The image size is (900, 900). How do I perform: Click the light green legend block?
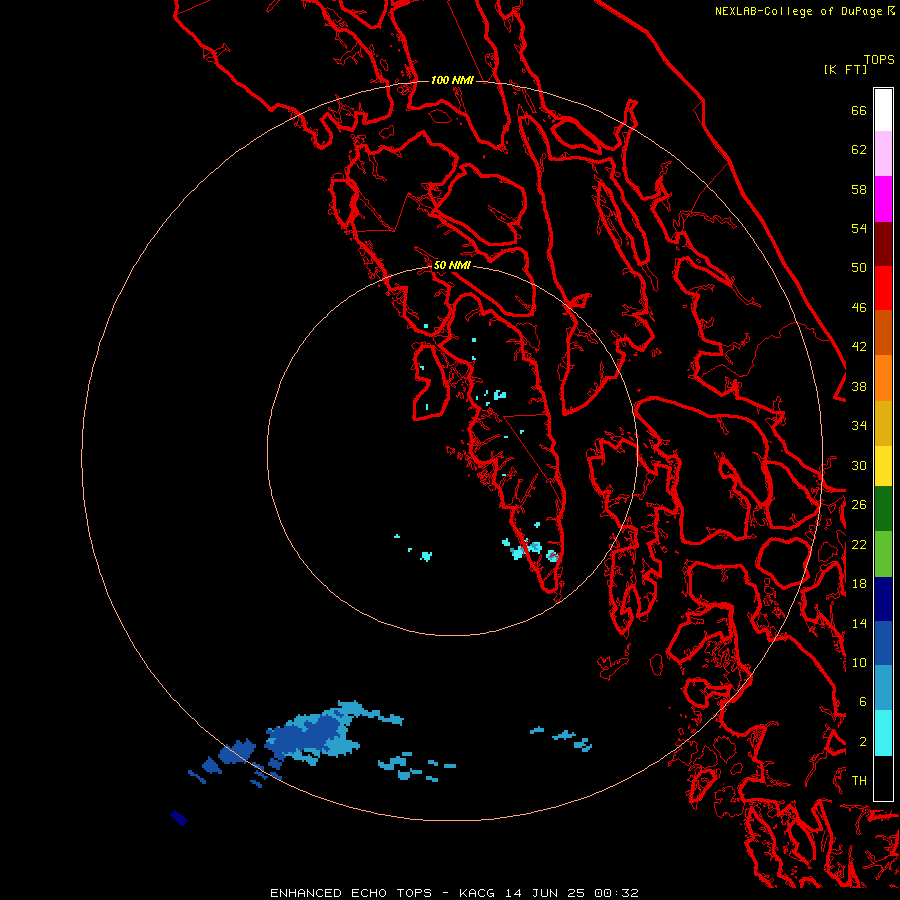pos(883,554)
